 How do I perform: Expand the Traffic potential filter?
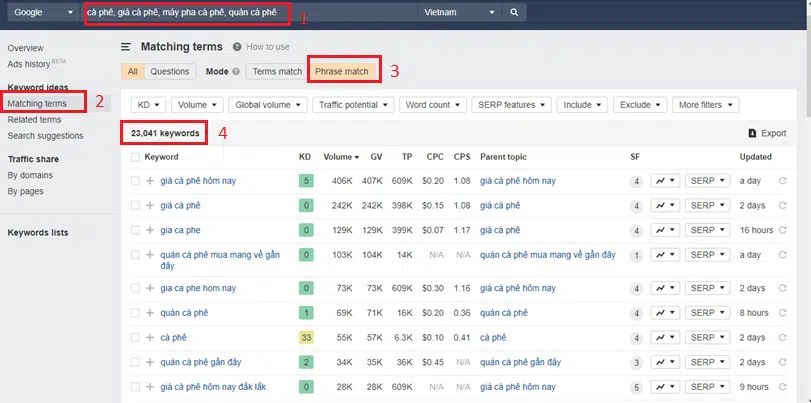click(x=353, y=105)
